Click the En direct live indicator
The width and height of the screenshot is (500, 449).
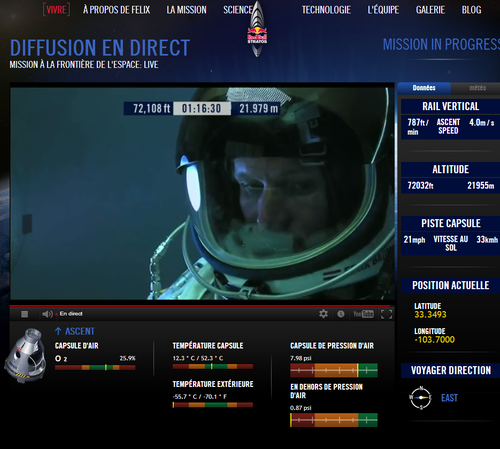(x=69, y=314)
